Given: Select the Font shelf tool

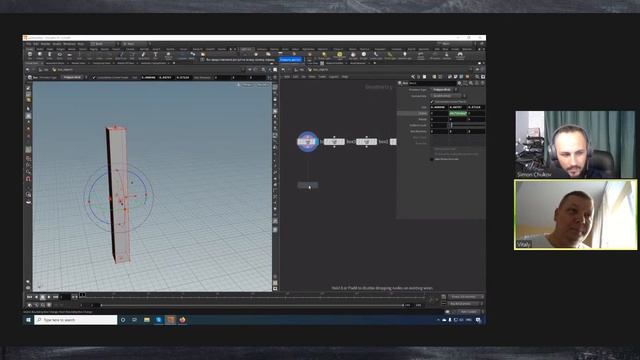Looking at the screenshot, I should 156,55.
